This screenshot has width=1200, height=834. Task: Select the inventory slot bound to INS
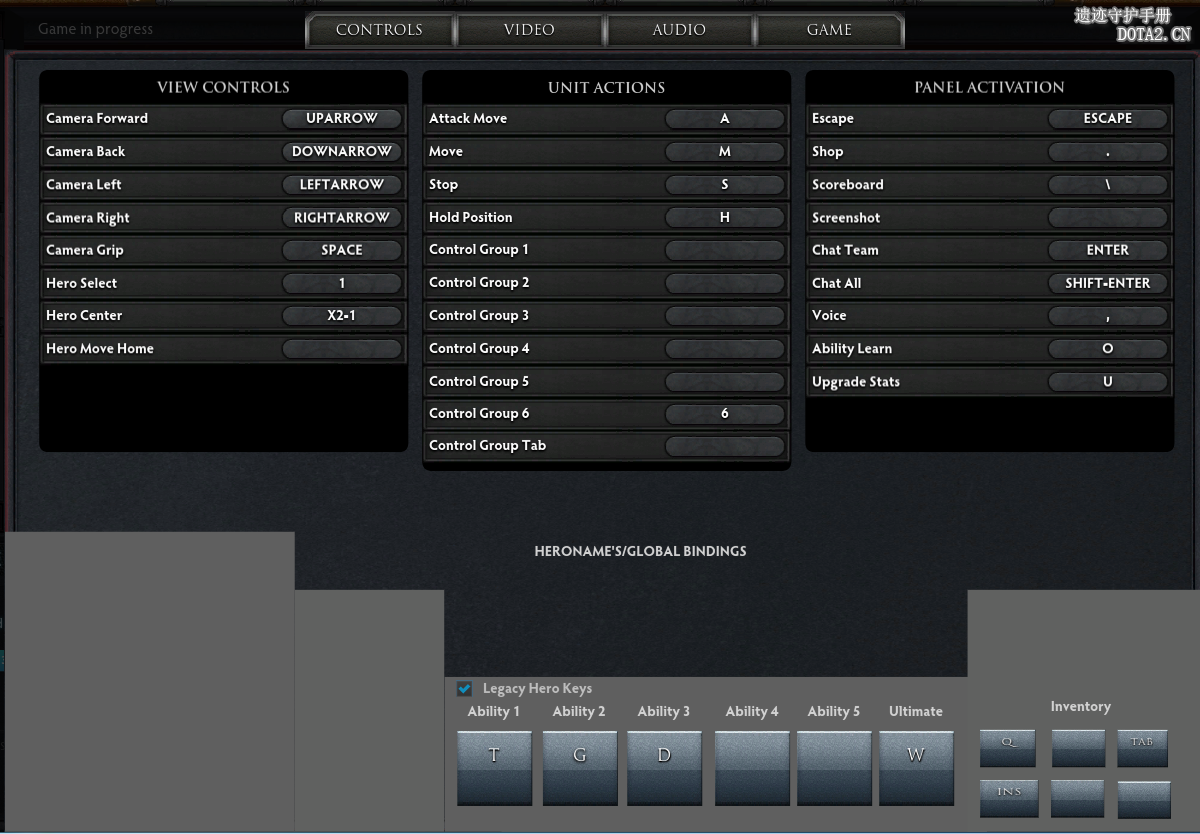click(x=1008, y=798)
